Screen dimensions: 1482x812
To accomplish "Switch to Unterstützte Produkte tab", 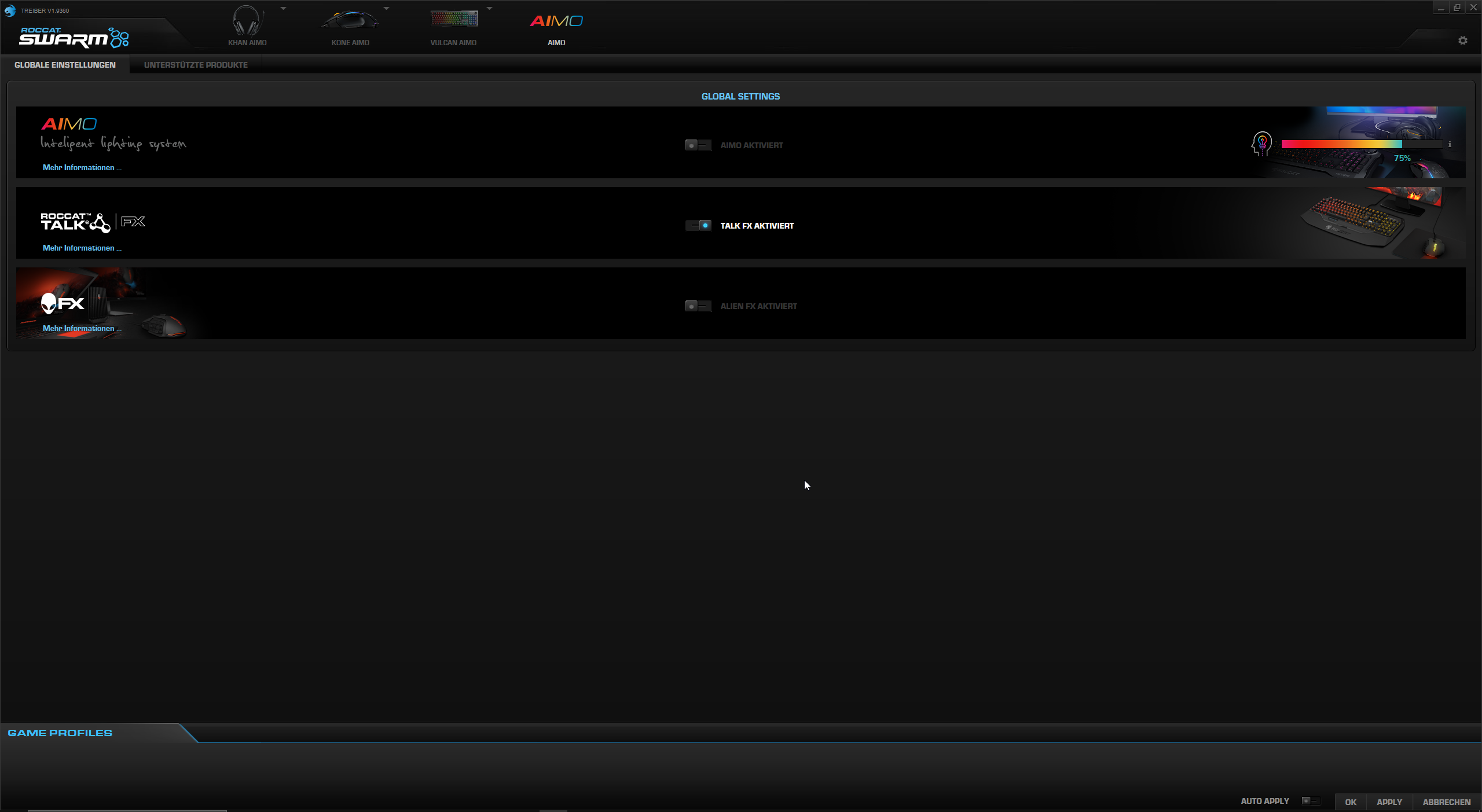I will point(196,65).
